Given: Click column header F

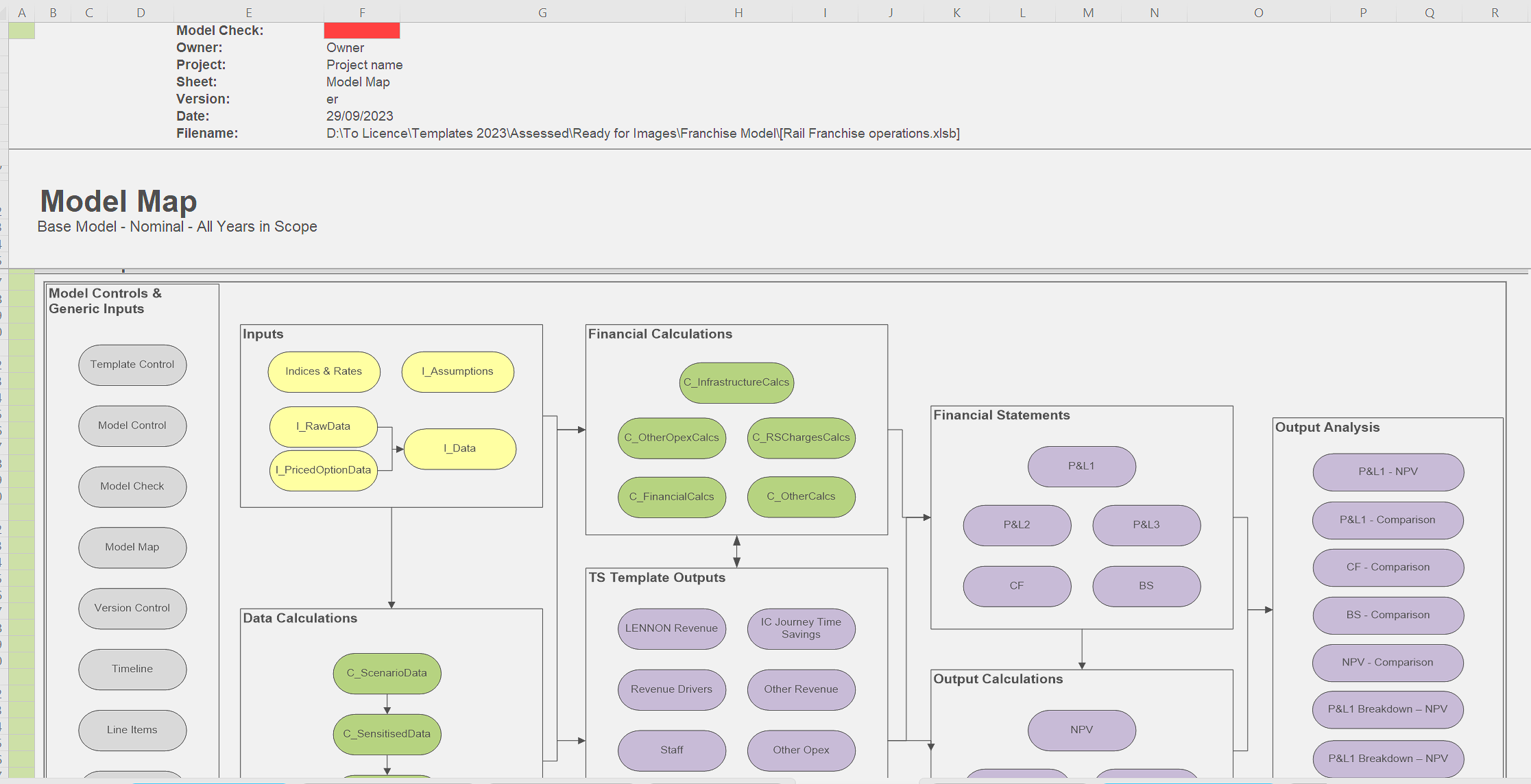Looking at the screenshot, I should coord(362,12).
